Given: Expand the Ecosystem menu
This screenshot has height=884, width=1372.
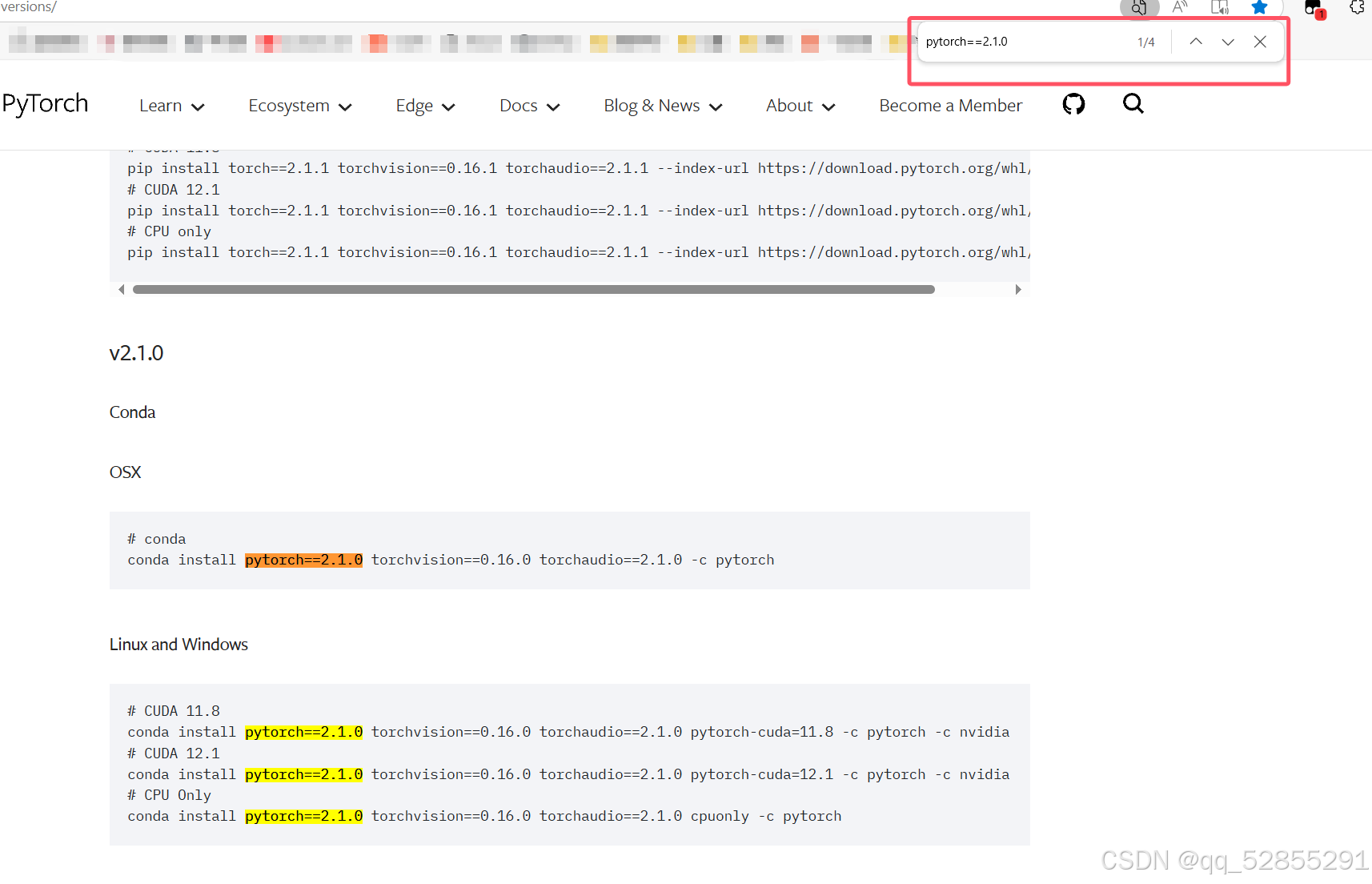Looking at the screenshot, I should (300, 106).
